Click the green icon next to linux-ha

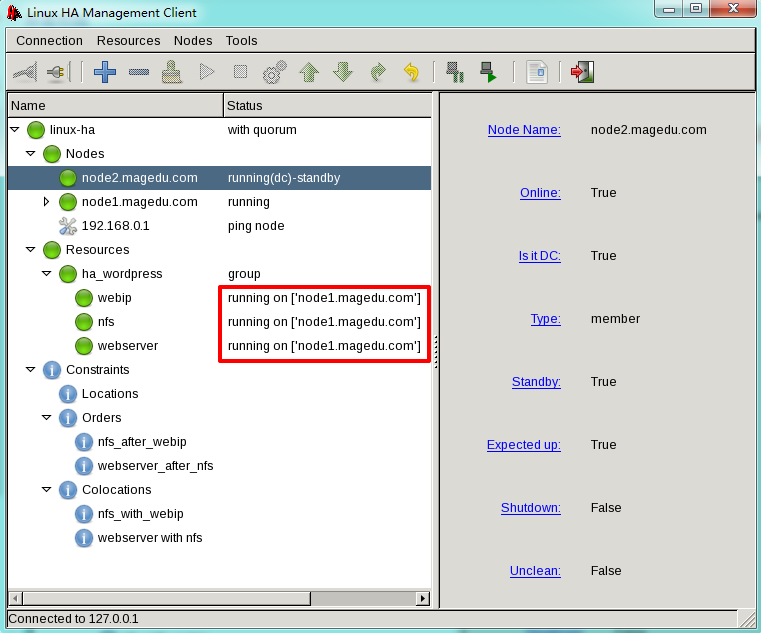click(36, 130)
